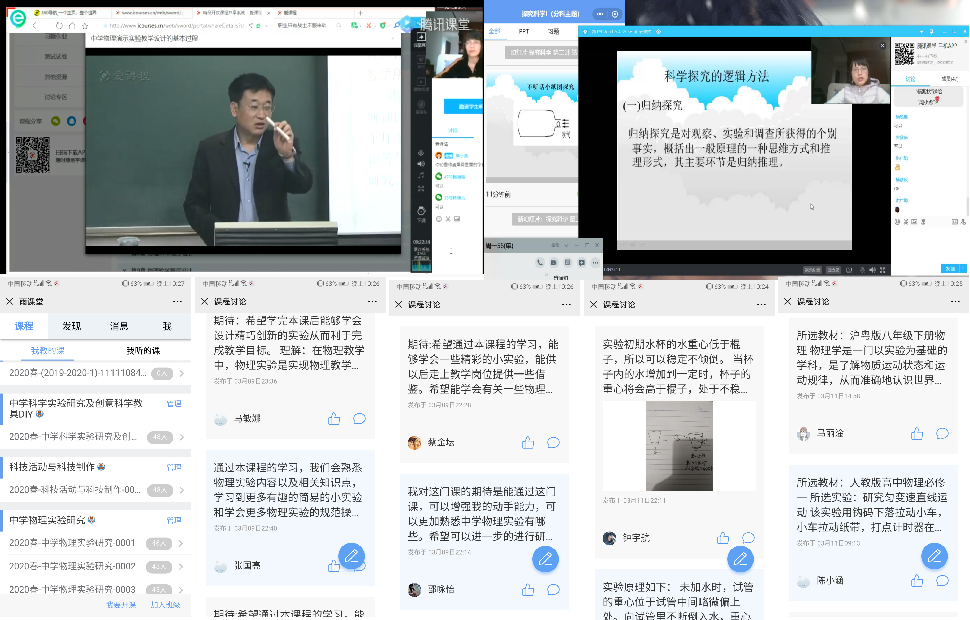The width and height of the screenshot is (970, 620).
Task: Like 马羽徐's discussion post
Action: (917, 433)
